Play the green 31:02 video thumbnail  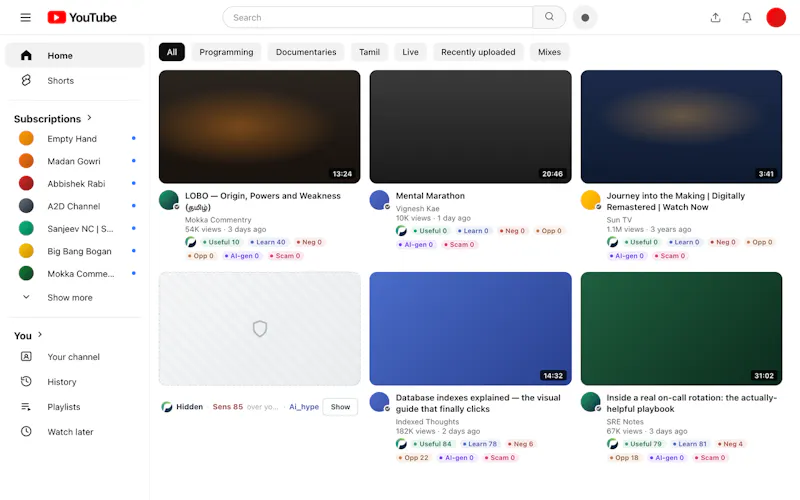(681, 329)
